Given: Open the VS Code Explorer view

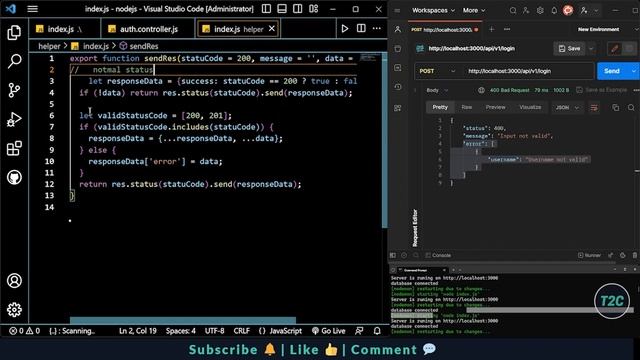Looking at the screenshot, I should tap(14, 33).
